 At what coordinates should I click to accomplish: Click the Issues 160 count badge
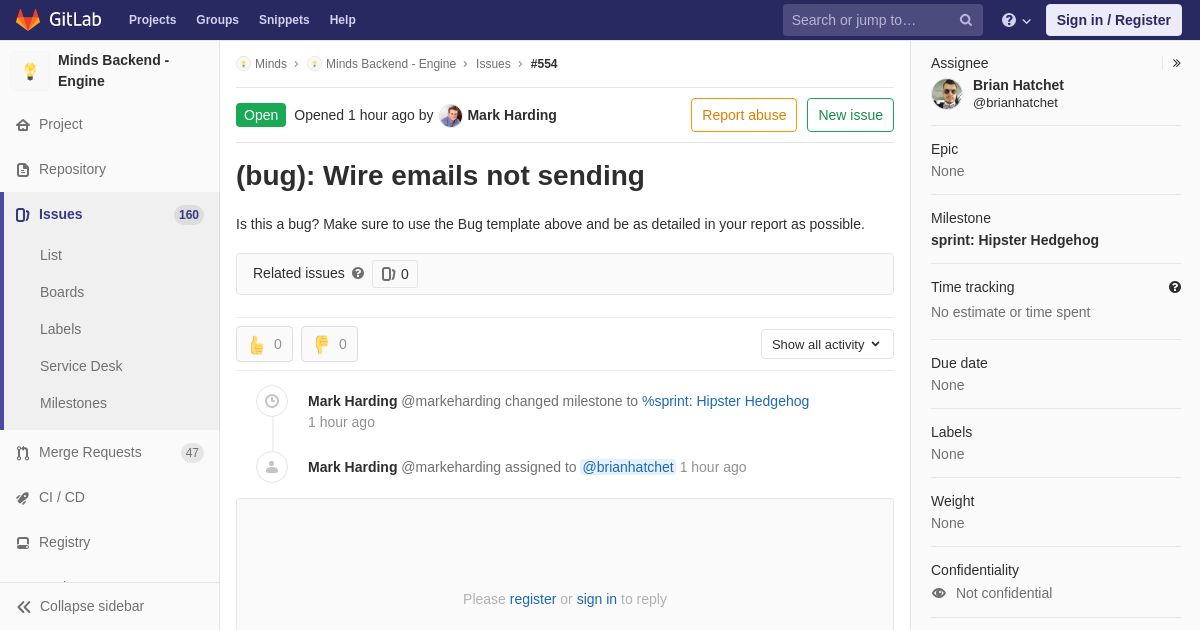189,215
